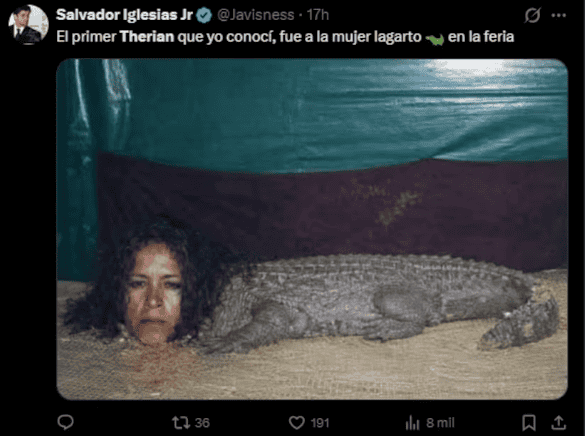This screenshot has width=585, height=436.
Task: Click the 17h timestamp
Action: pos(317,15)
